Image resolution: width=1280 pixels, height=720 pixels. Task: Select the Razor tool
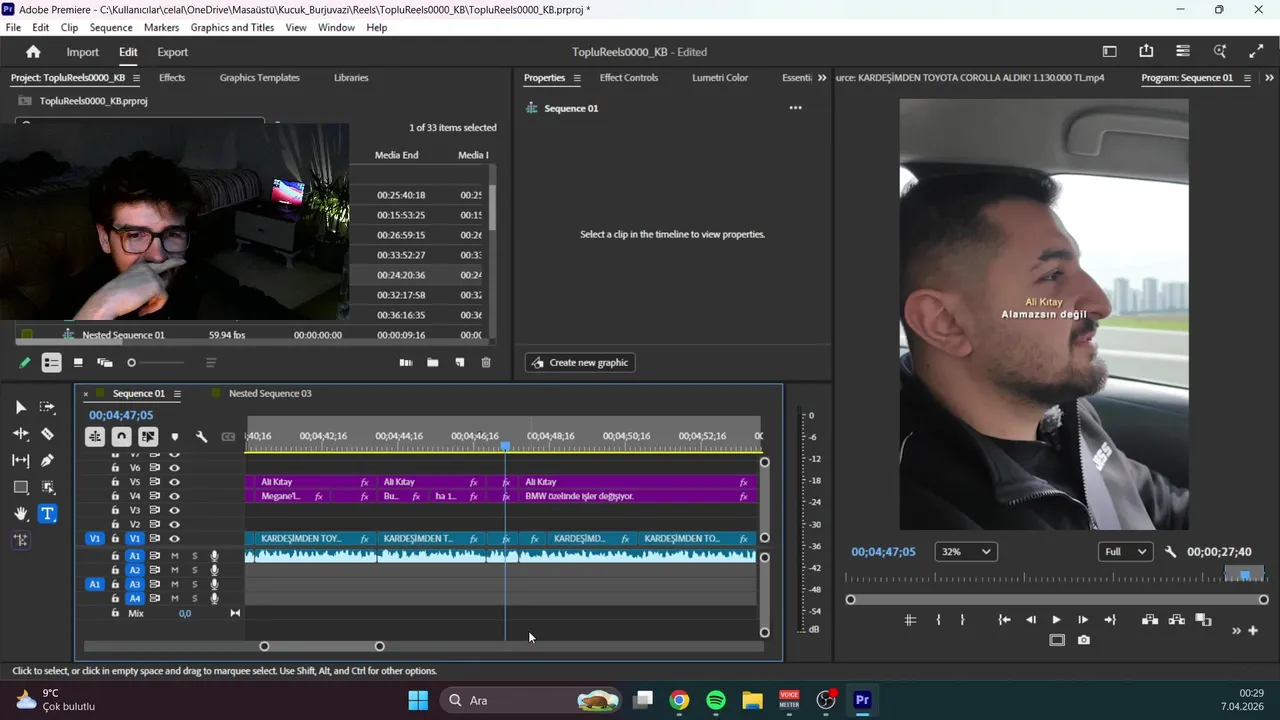[47, 434]
